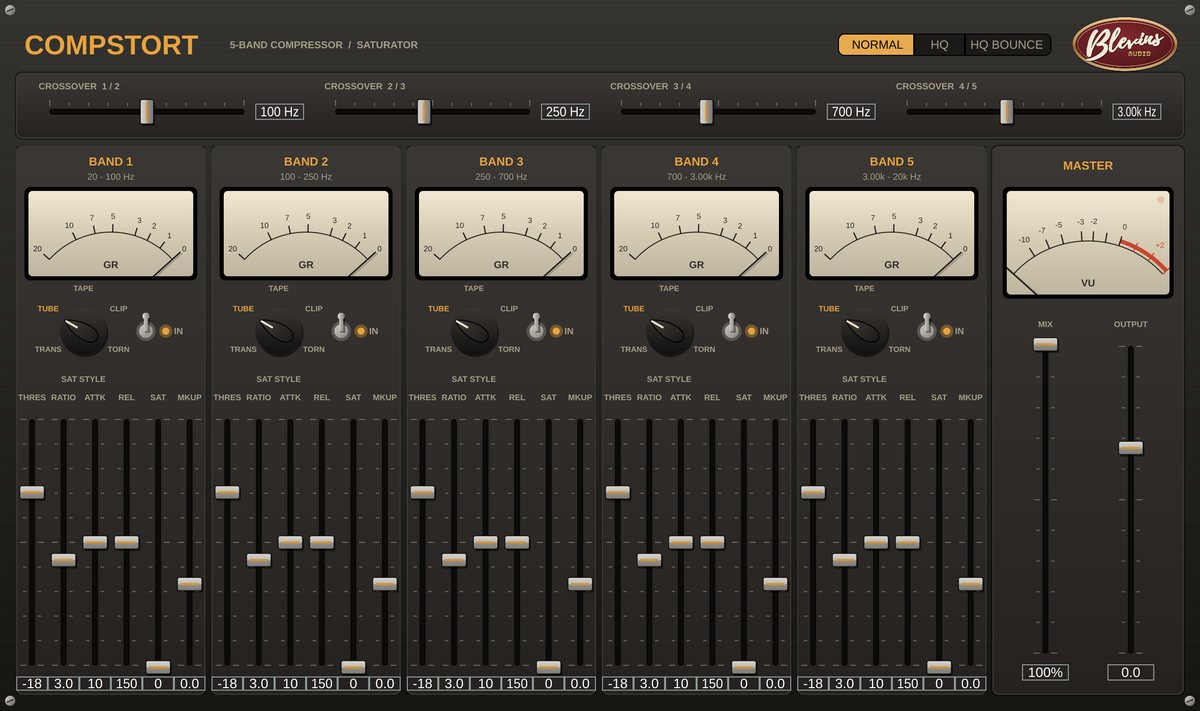Click the Master mix value field 100%
Screen dimensions: 1200x711
click(1045, 672)
